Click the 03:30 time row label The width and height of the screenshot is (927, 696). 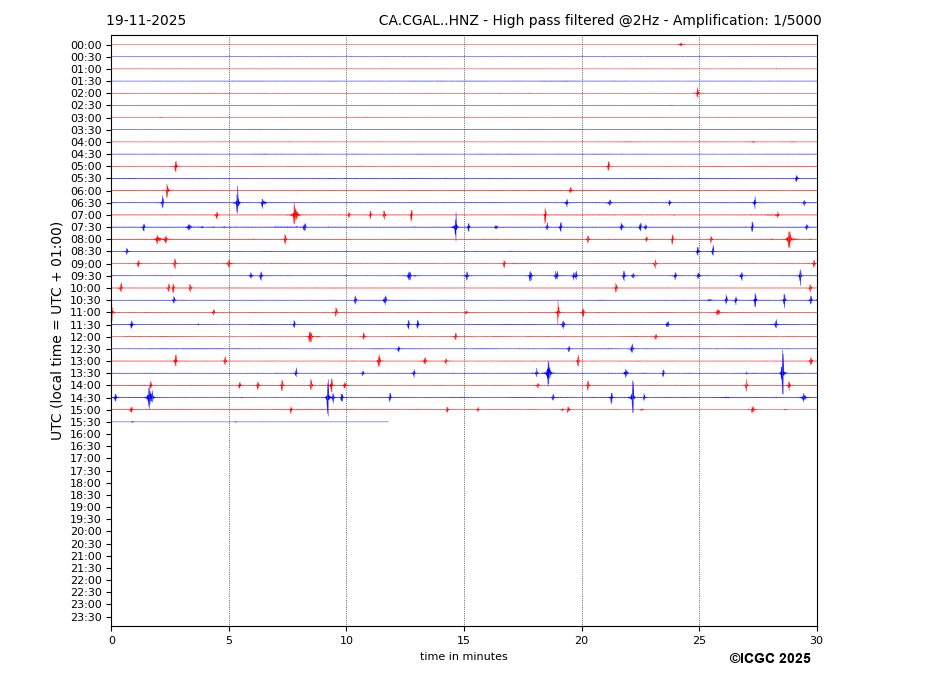[86, 130]
